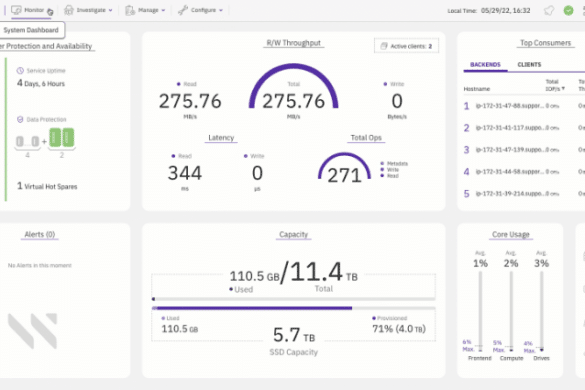This screenshot has height=390, width=585.
Task: Click the Total Ops gauge 271
Action: (x=344, y=168)
